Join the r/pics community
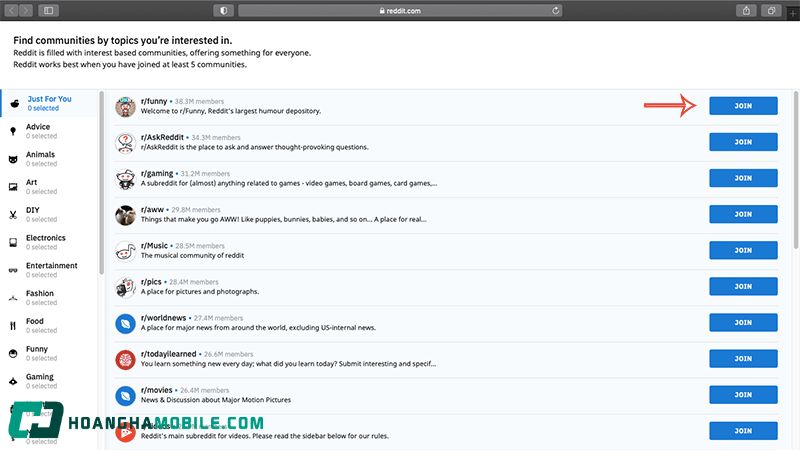Viewport: 800px width, 450px height. 743,286
